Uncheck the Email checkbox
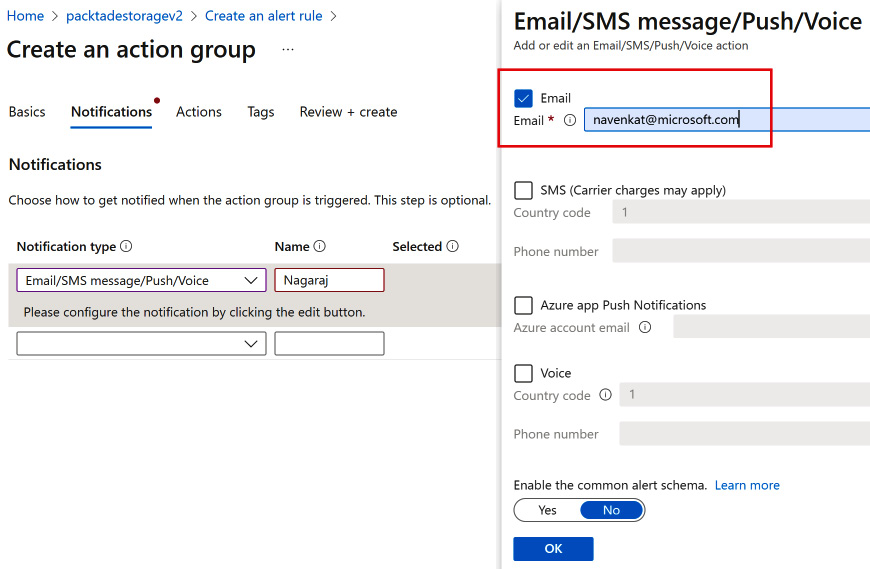Screen dimensions: 870x569 point(523,98)
